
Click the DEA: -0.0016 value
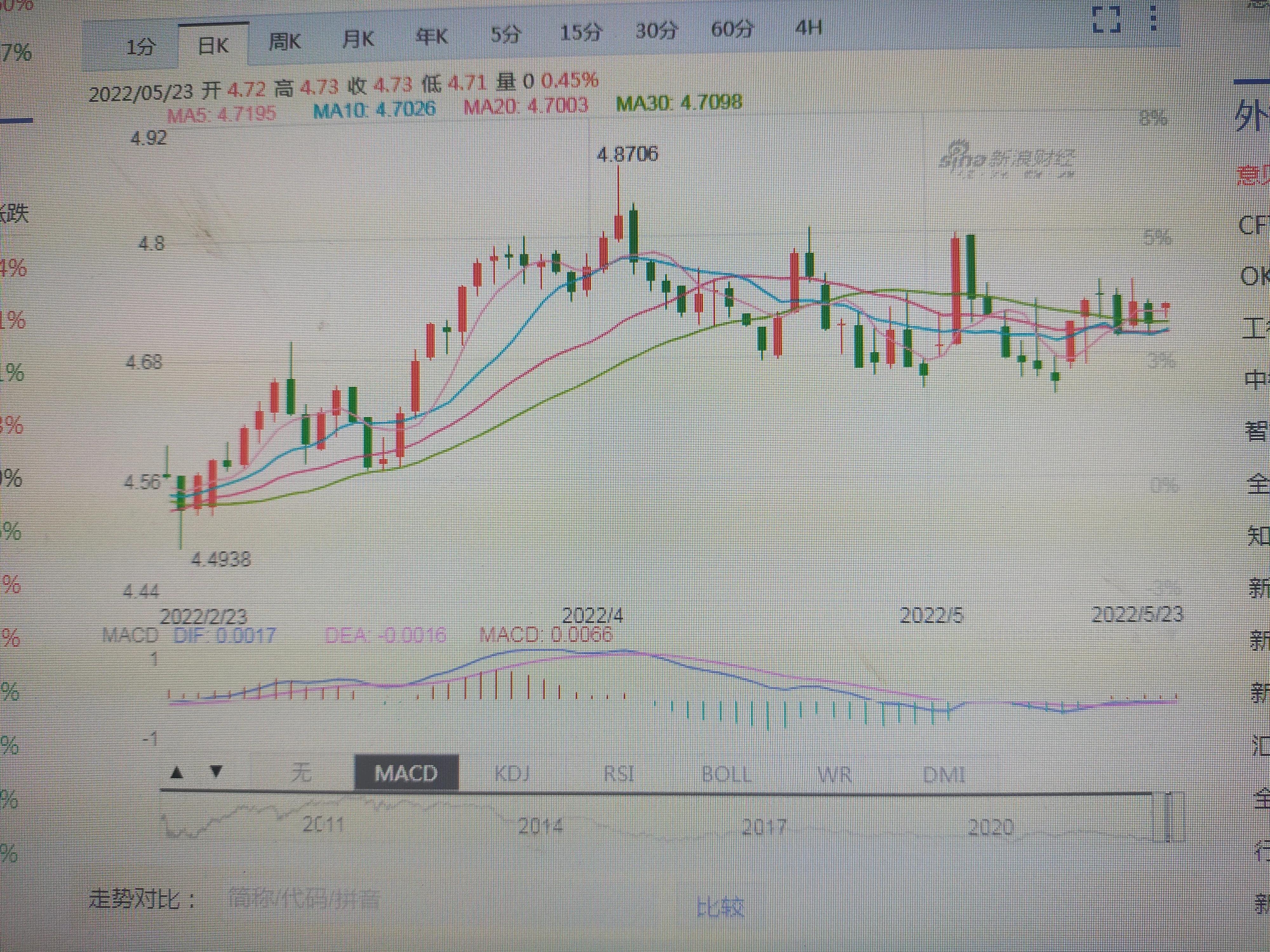[x=385, y=635]
